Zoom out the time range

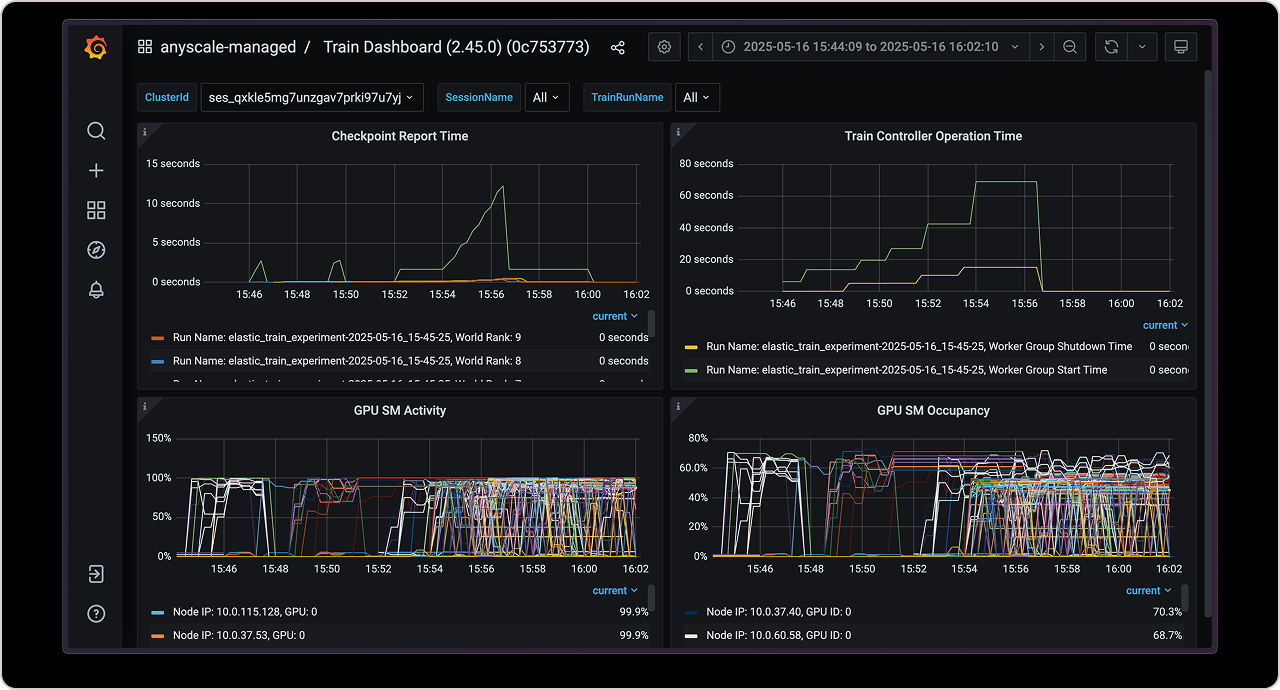[x=1070, y=47]
